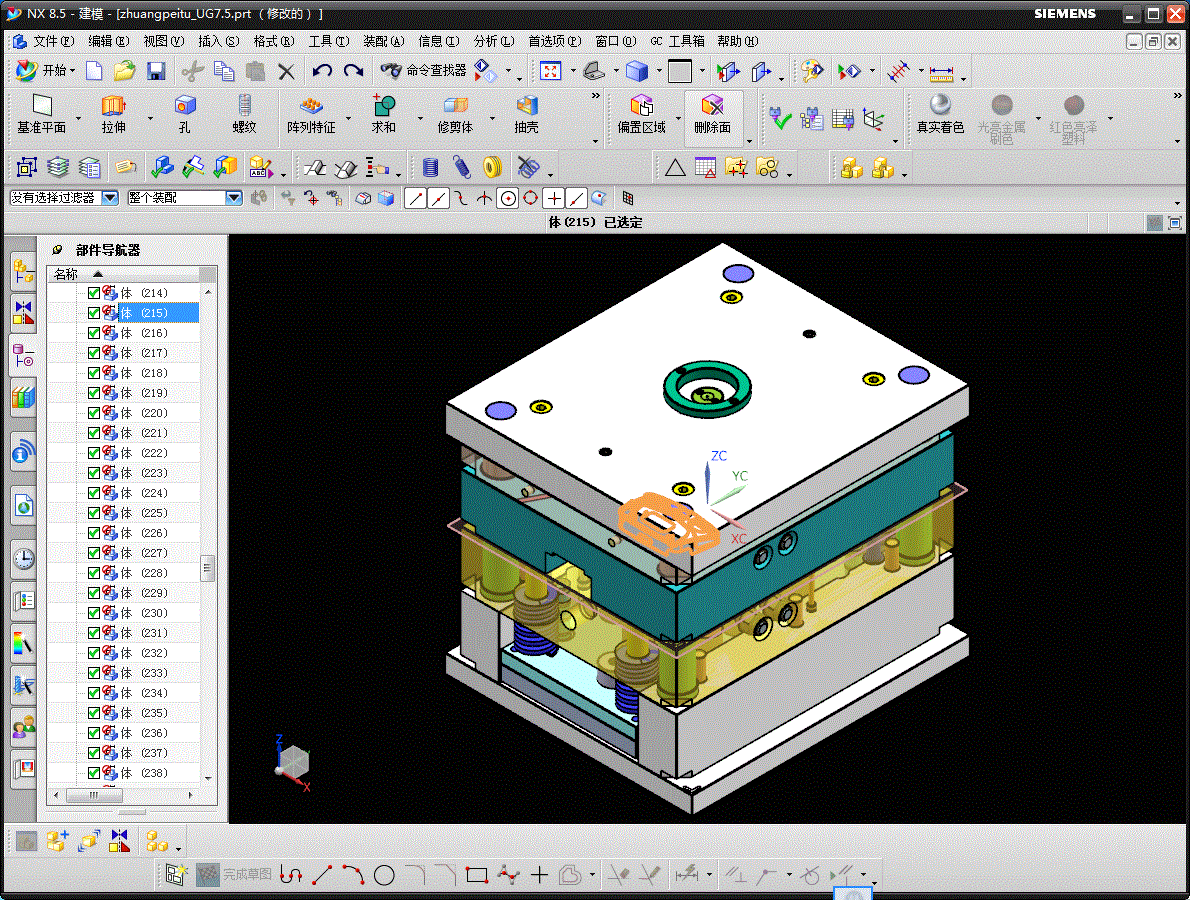Expand the Trim Body dropdown arrow

492,118
